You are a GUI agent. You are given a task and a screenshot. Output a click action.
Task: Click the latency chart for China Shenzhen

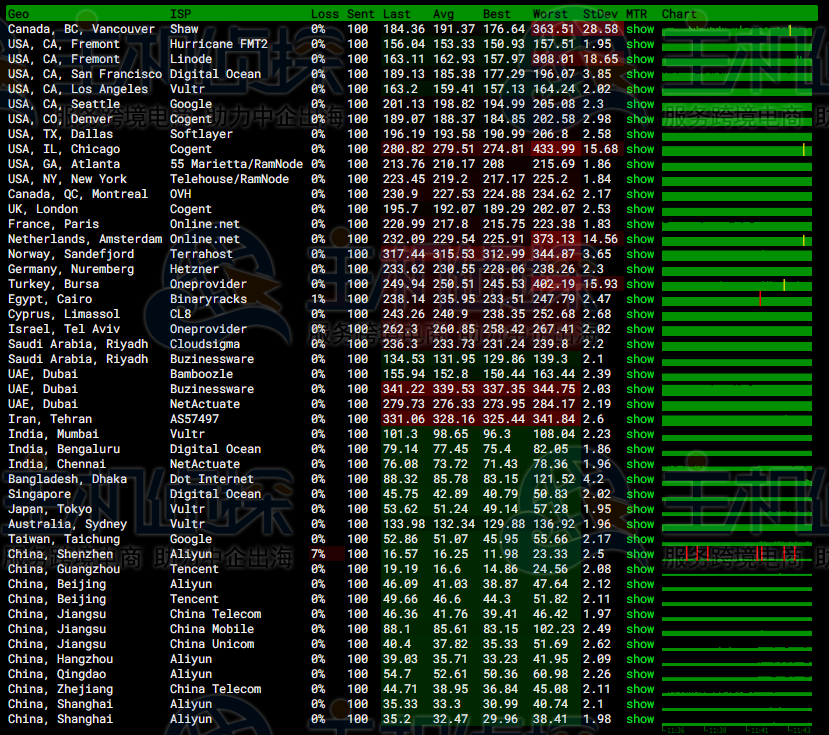(x=736, y=554)
